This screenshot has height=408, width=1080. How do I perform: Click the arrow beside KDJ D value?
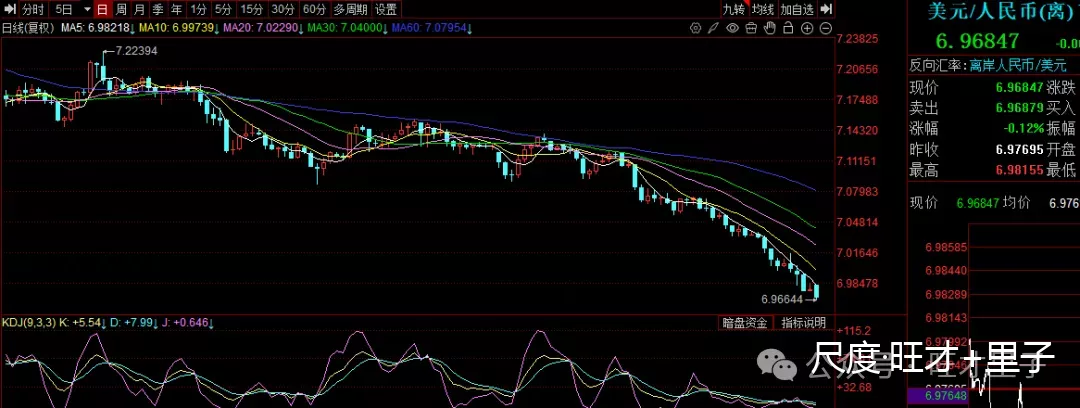coord(156,323)
